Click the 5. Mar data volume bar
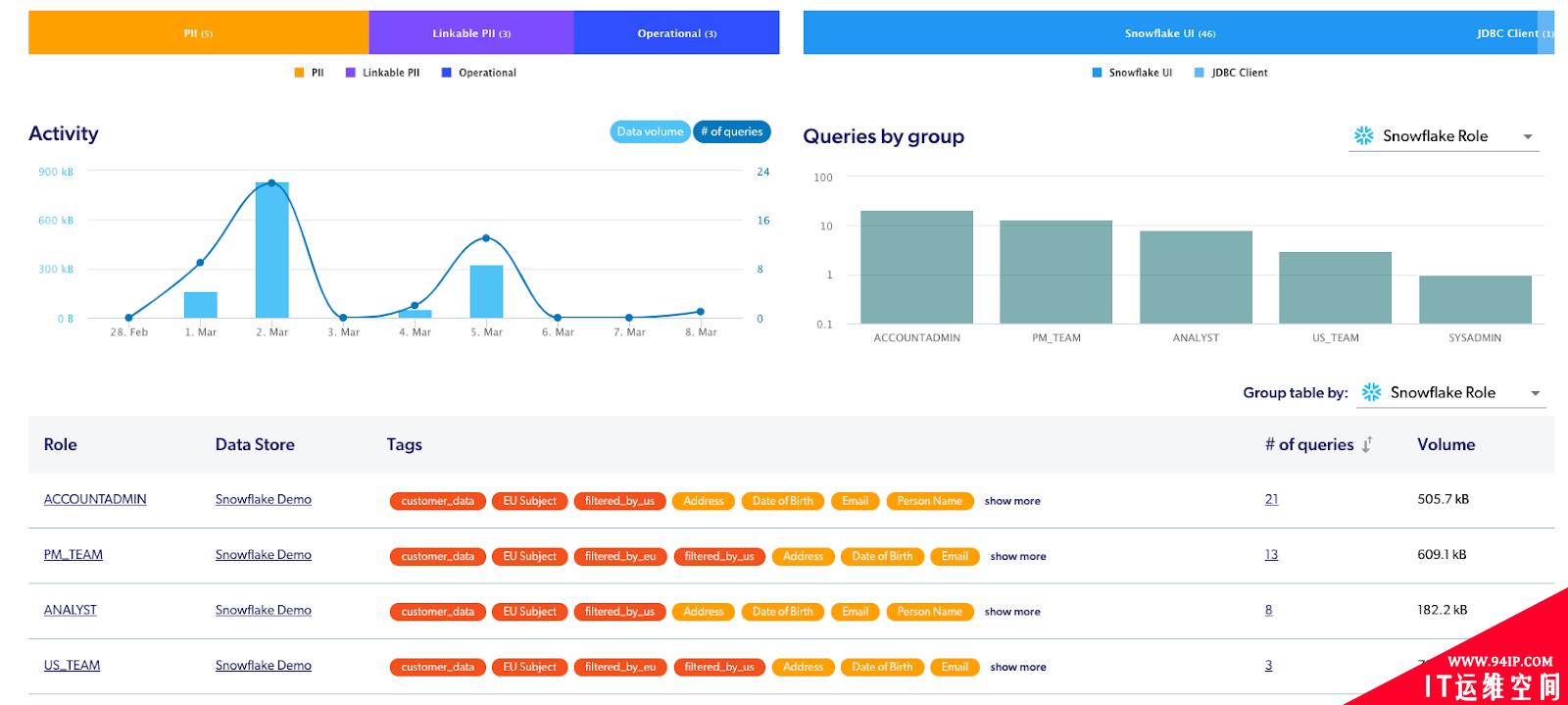The width and height of the screenshot is (1568, 705). [486, 291]
